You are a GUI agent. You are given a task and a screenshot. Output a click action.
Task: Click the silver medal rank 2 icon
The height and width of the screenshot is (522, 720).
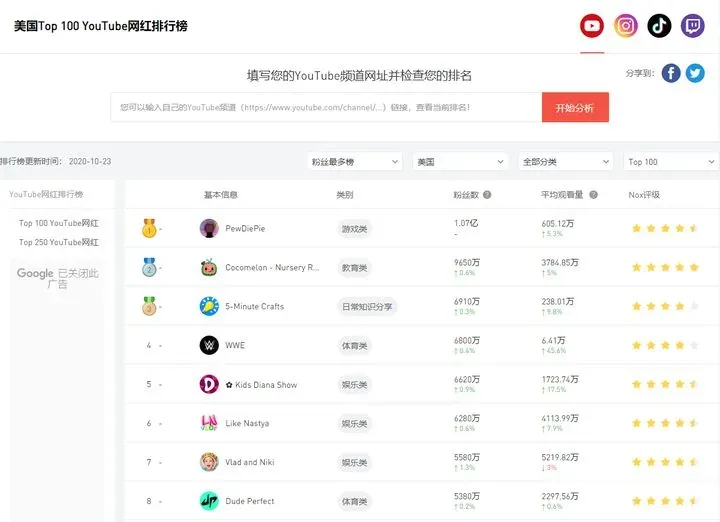149,267
